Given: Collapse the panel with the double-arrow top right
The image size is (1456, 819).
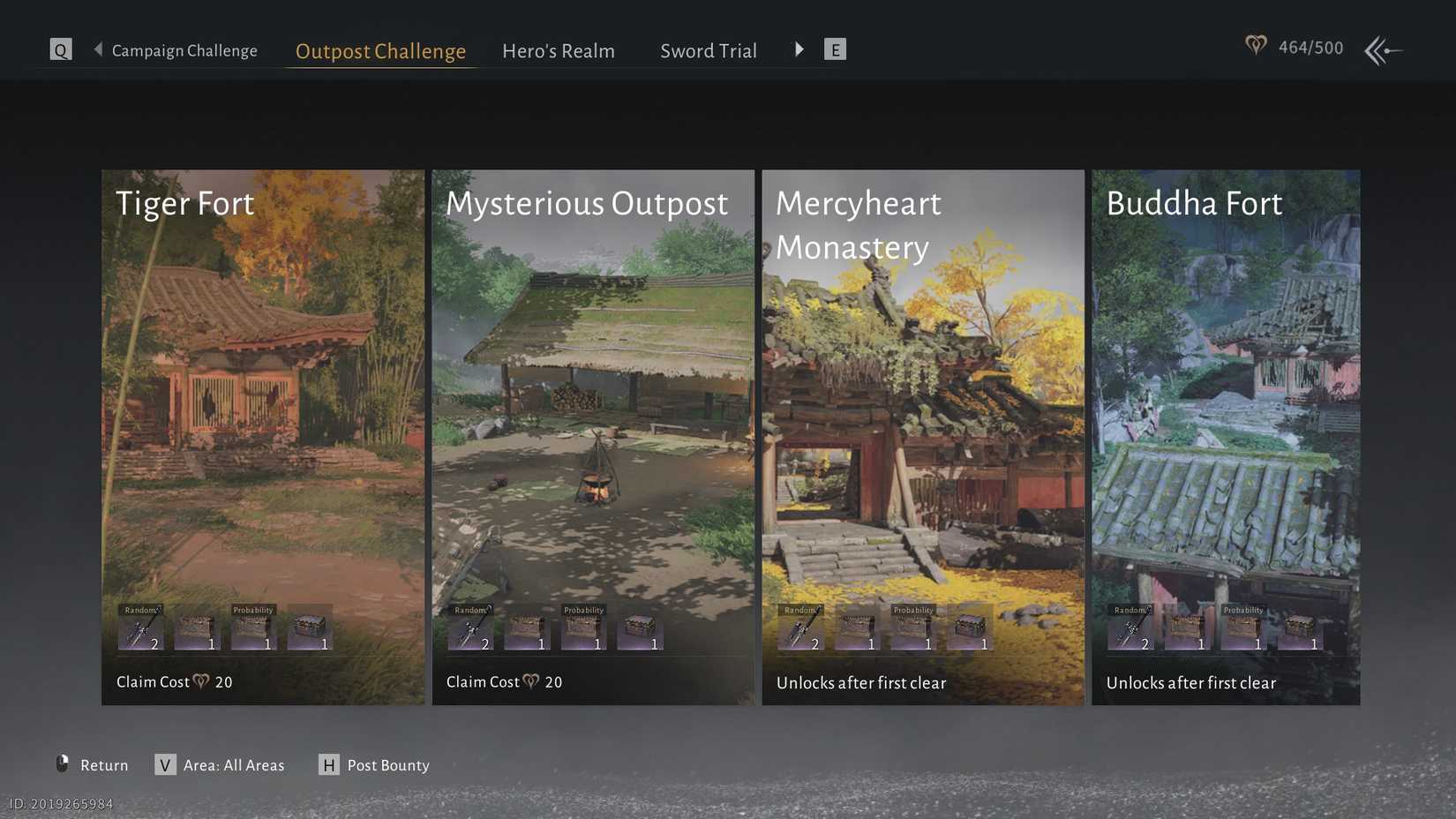Looking at the screenshot, I should coord(1381,50).
